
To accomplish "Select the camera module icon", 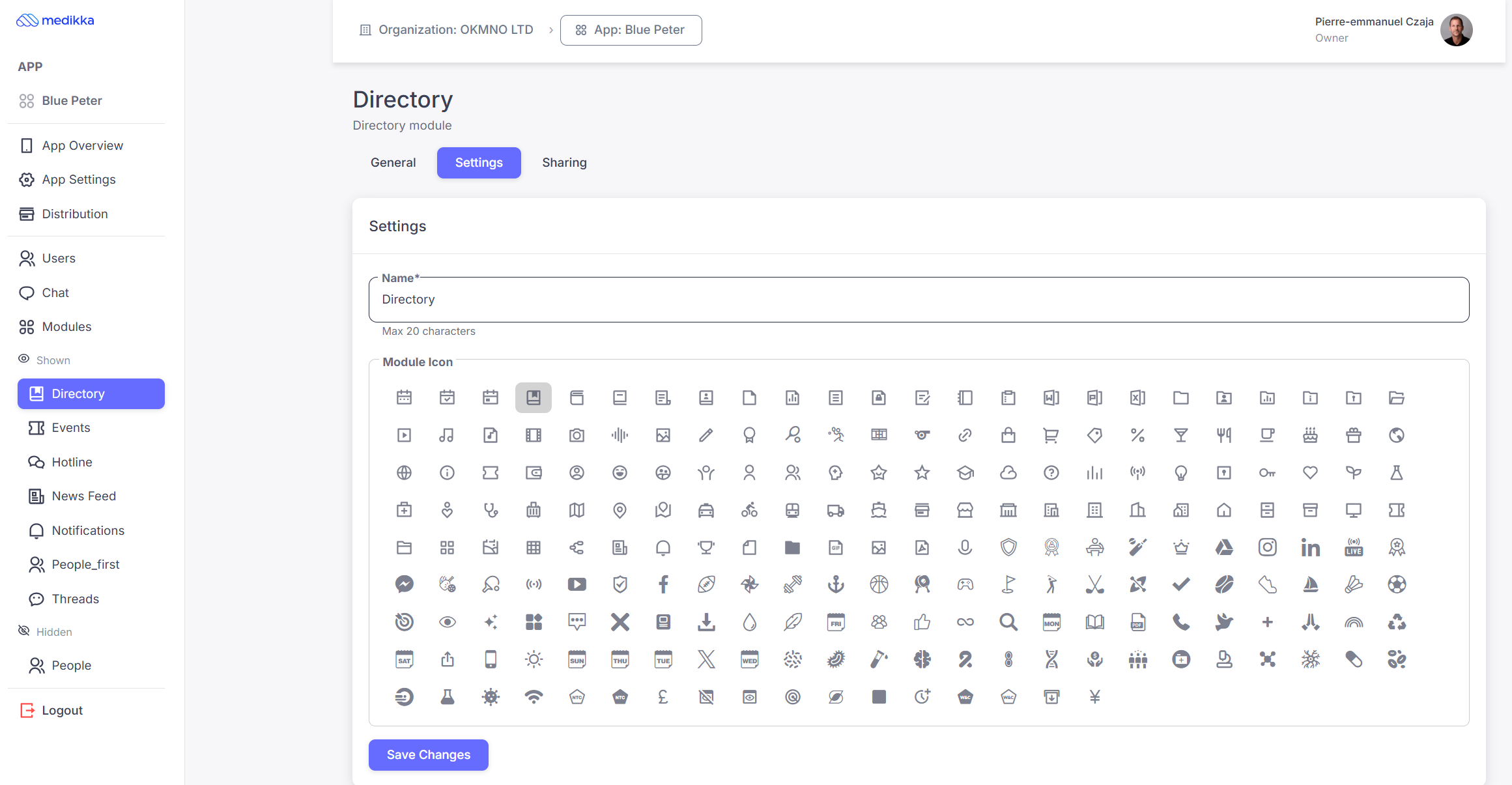I will point(577,435).
